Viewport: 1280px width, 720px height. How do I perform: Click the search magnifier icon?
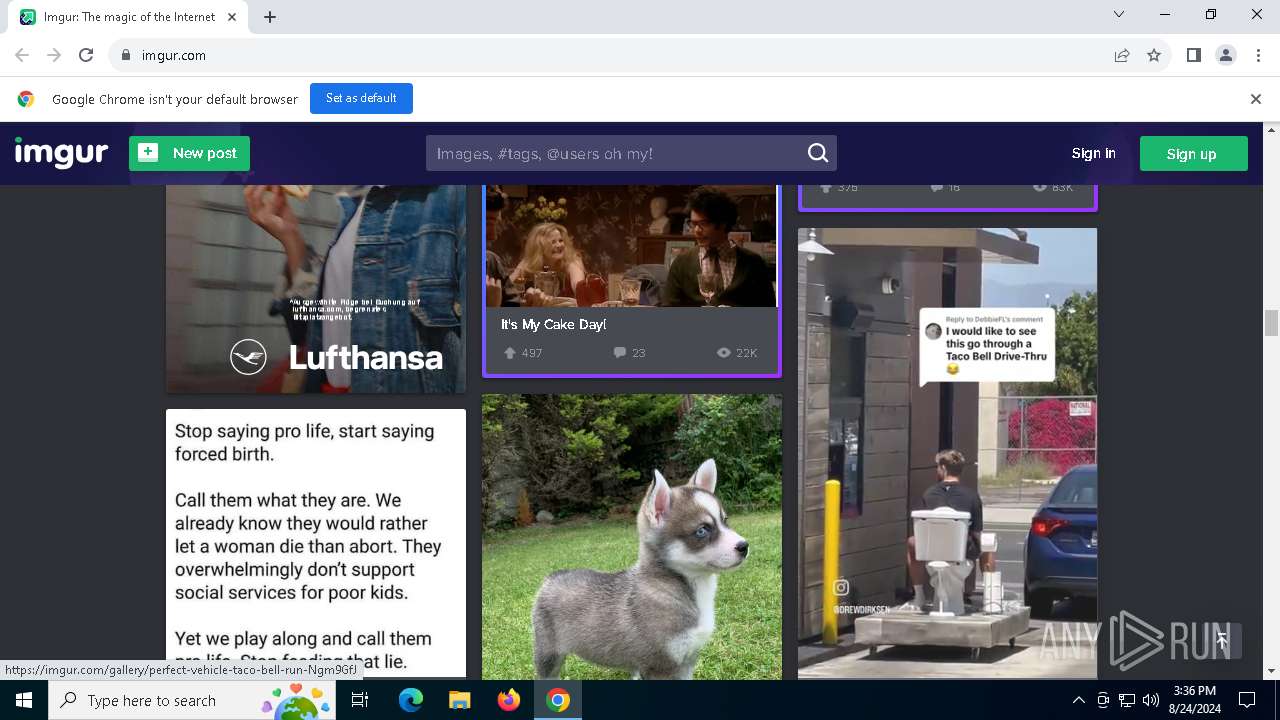coord(818,153)
